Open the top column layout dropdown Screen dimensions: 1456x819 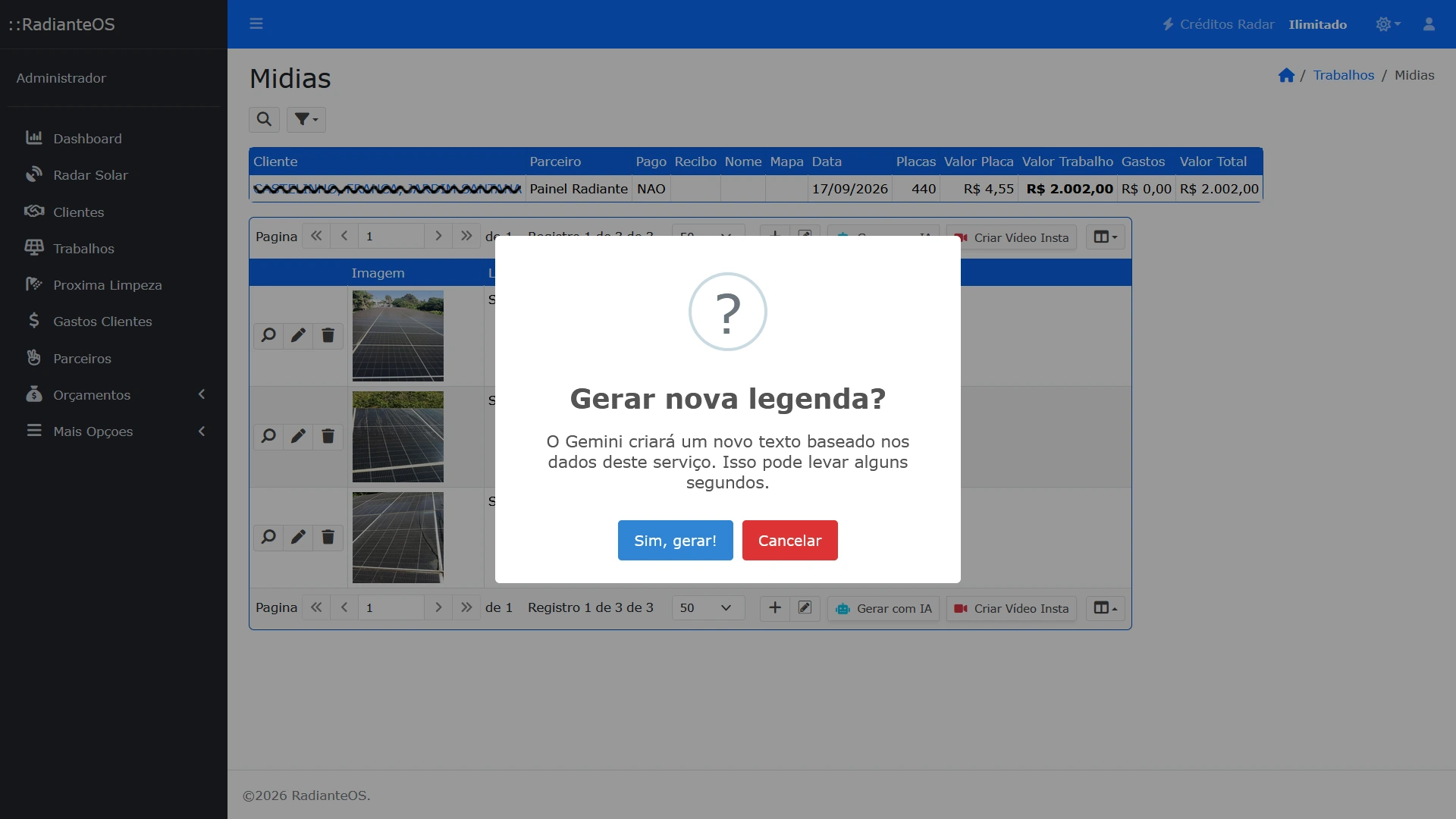coord(1105,237)
